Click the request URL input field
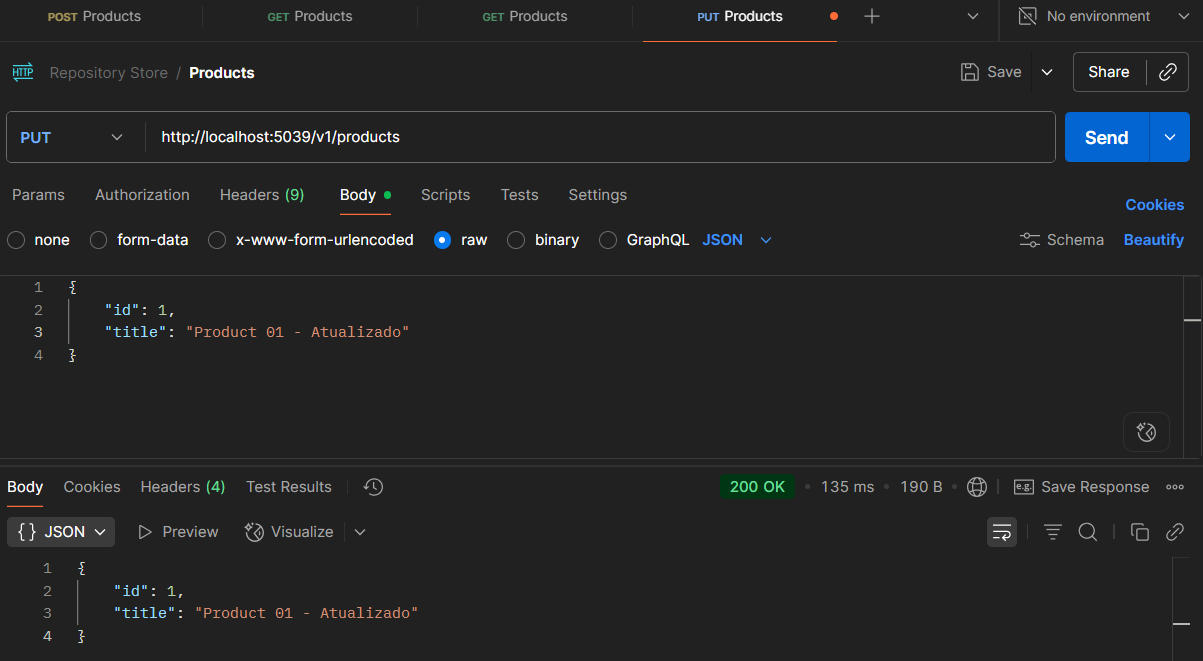 pyautogui.click(x=600, y=137)
